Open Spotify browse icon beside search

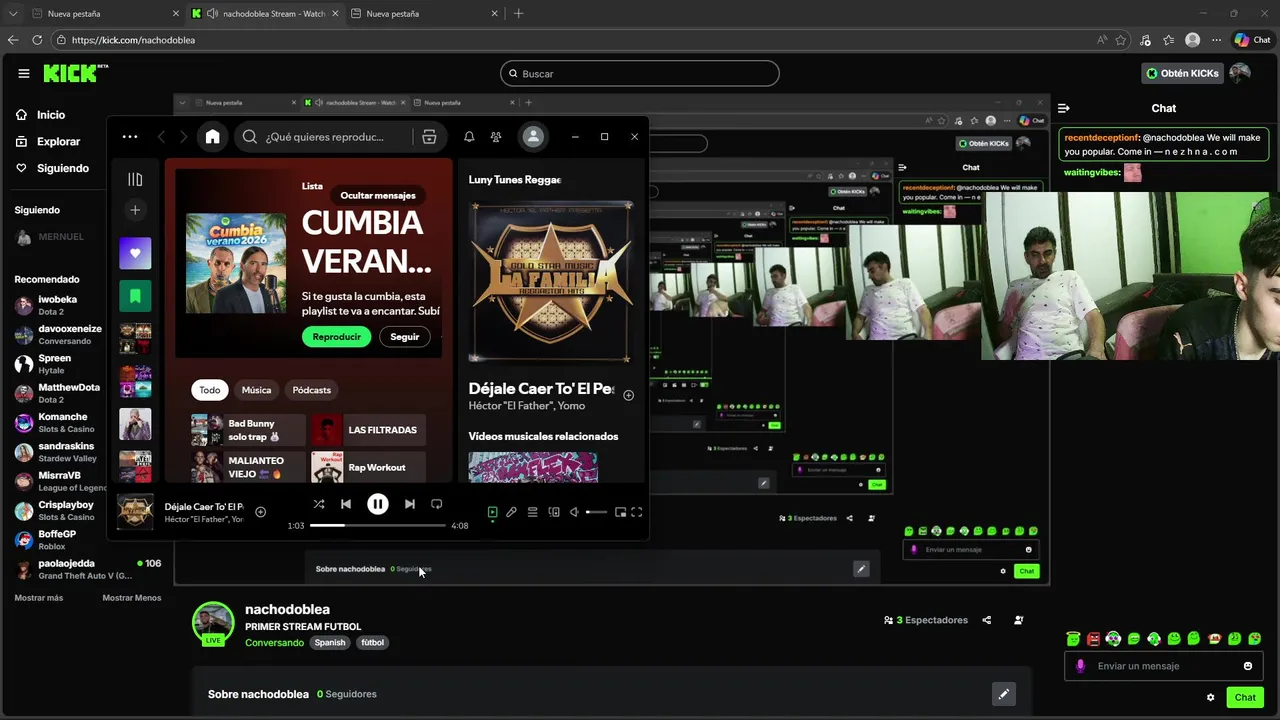[429, 137]
